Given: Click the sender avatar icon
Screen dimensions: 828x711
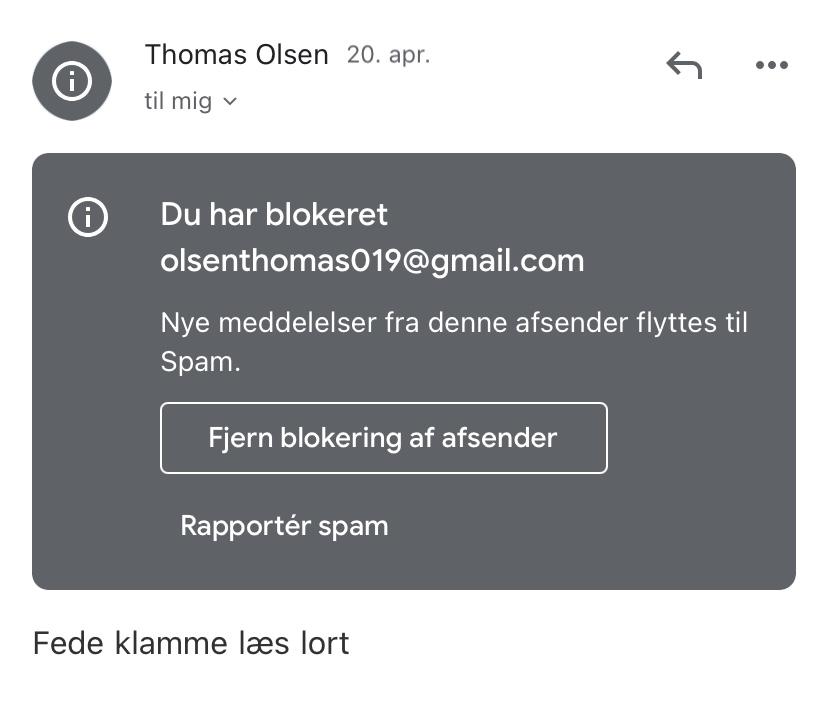Looking at the screenshot, I should [x=71, y=81].
